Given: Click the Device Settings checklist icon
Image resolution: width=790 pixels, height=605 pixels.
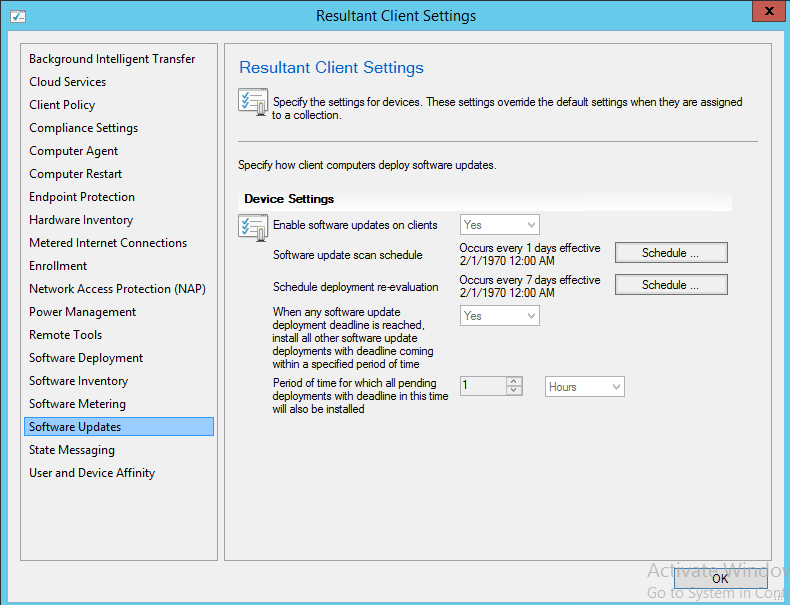Looking at the screenshot, I should coord(252,226).
